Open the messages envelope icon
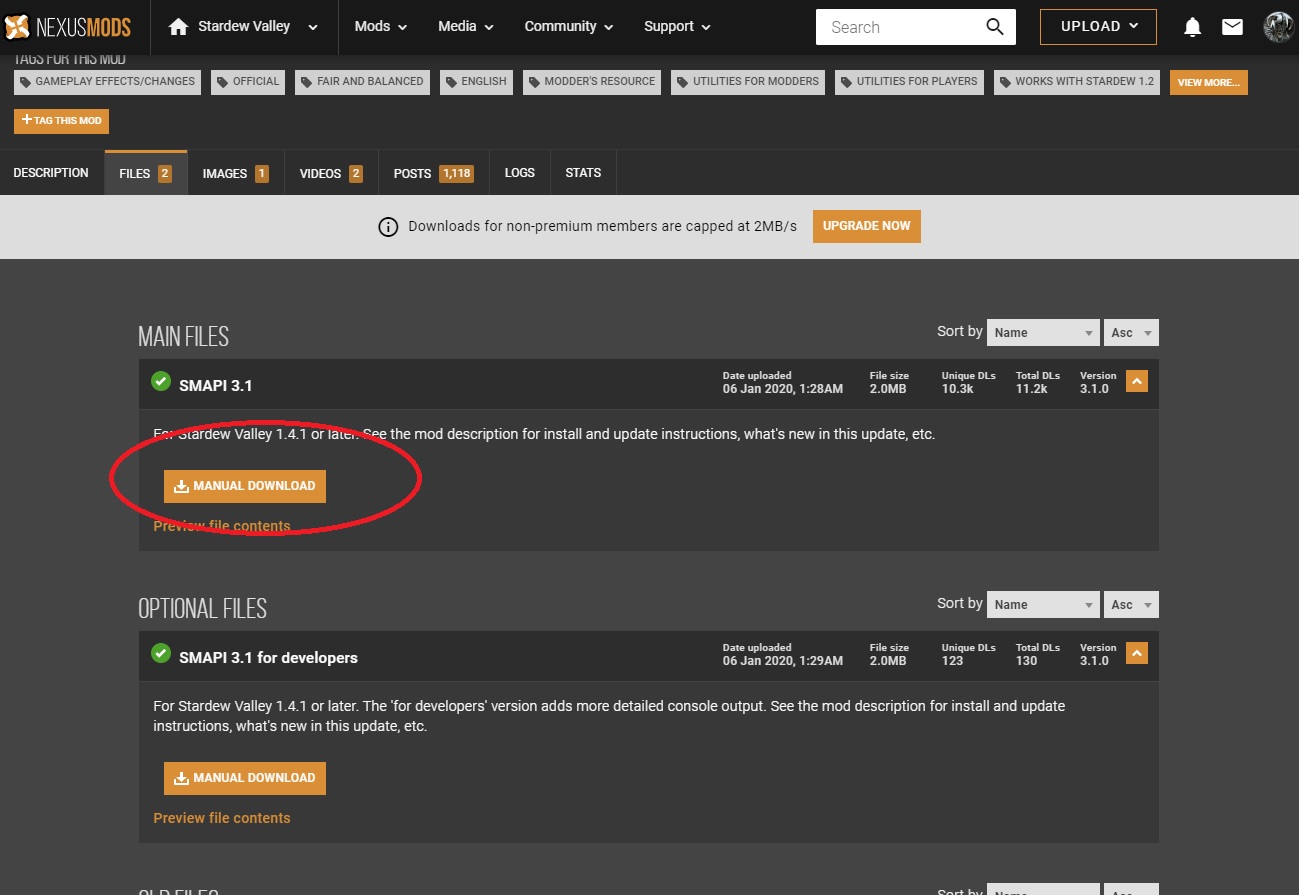Image resolution: width=1299 pixels, height=895 pixels. [1232, 27]
